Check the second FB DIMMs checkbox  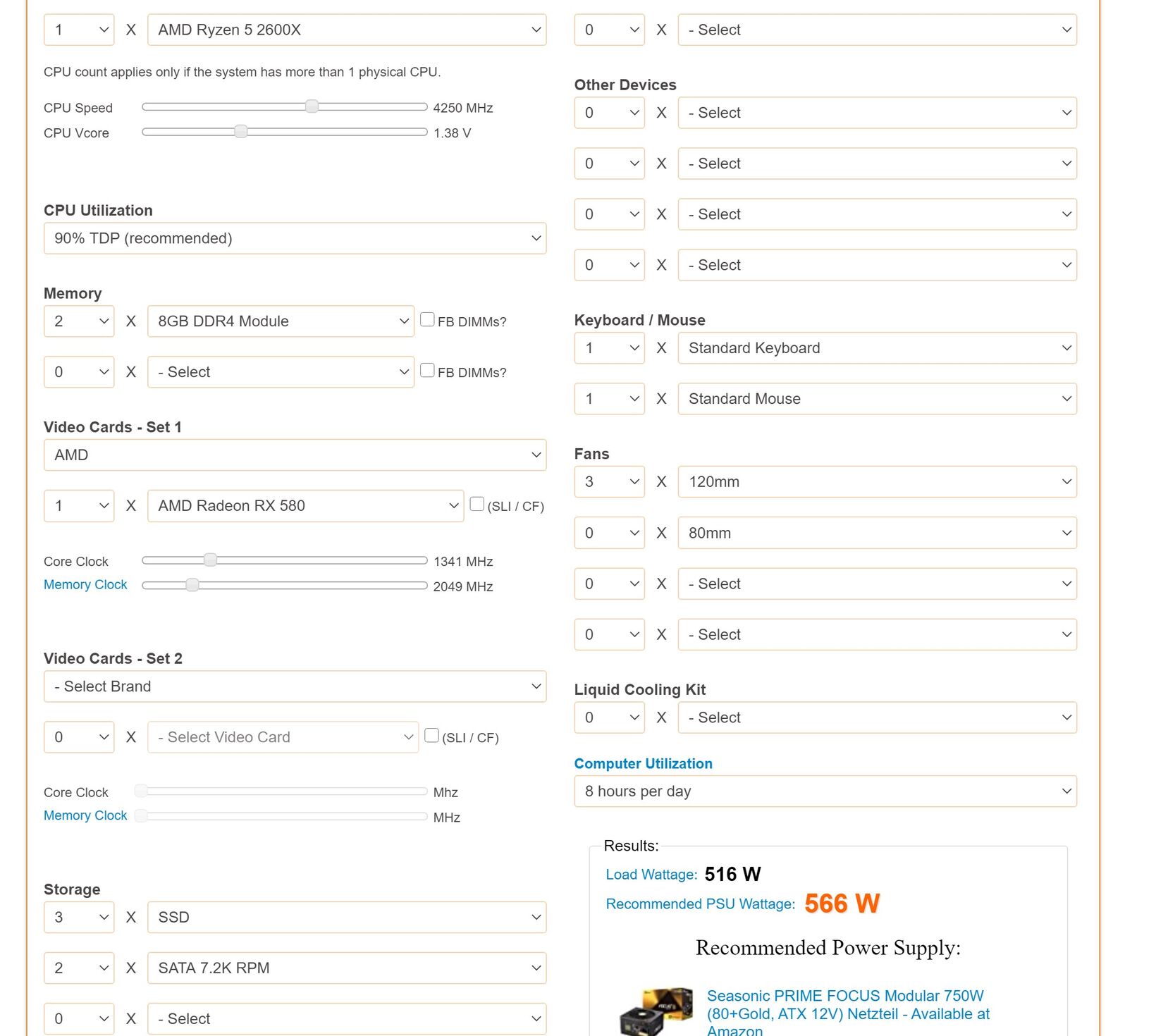pos(427,371)
